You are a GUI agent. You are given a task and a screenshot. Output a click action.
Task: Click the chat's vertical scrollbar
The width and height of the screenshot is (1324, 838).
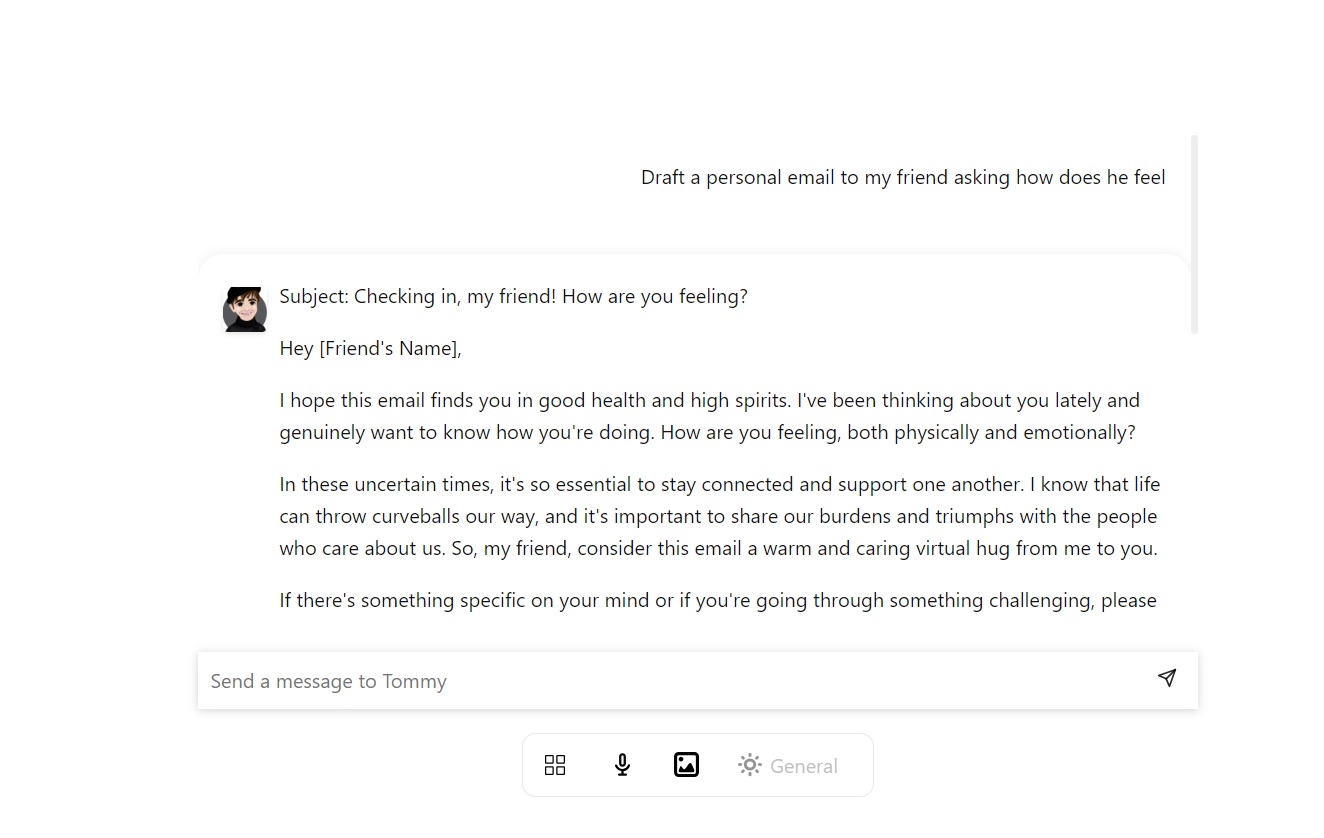(x=1194, y=234)
